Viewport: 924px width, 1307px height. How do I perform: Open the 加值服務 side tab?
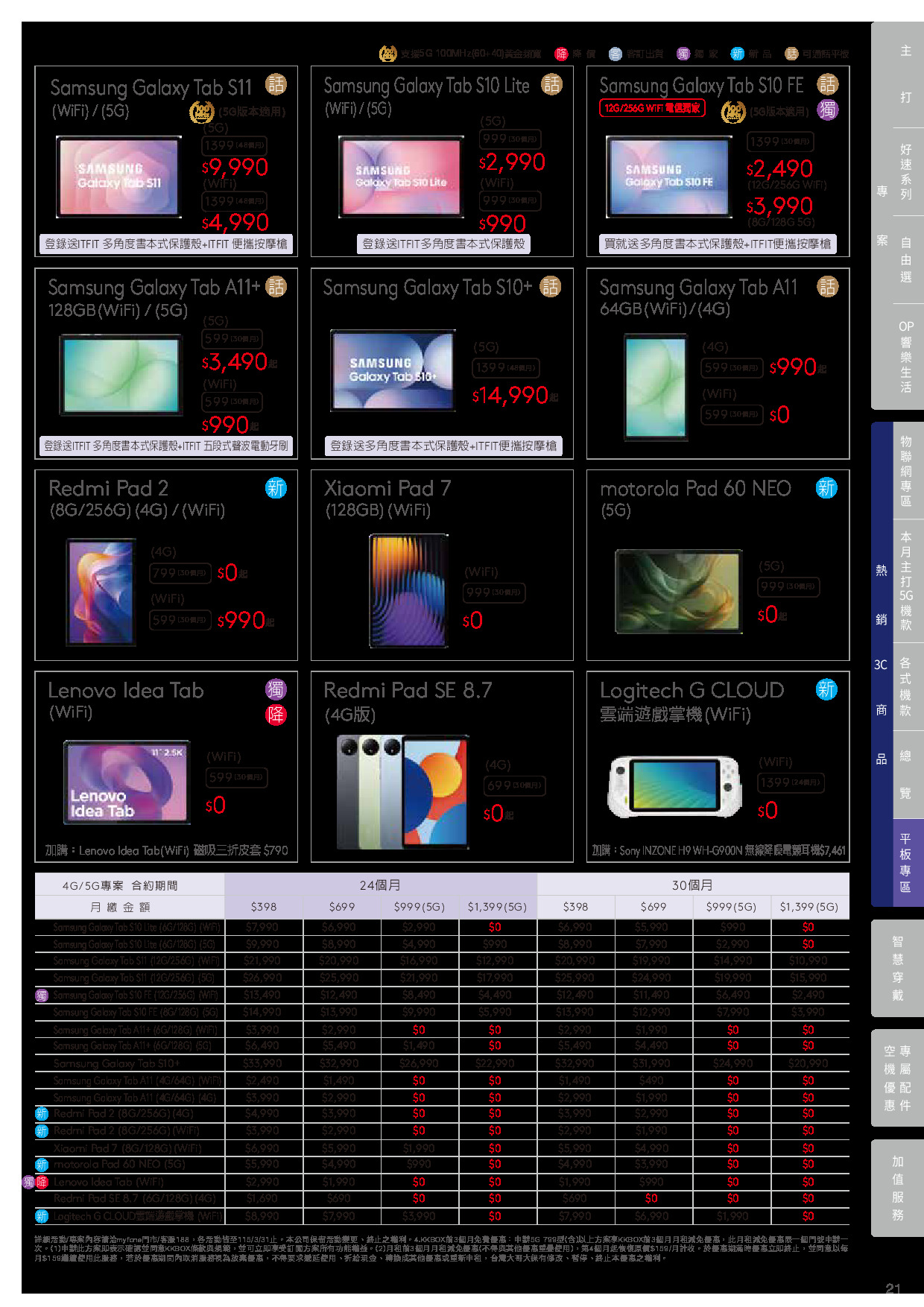click(x=897, y=1188)
